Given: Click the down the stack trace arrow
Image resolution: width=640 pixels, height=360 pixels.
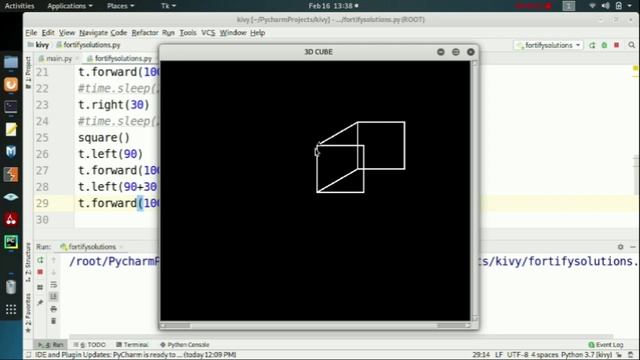Looking at the screenshot, I should [x=53, y=272].
